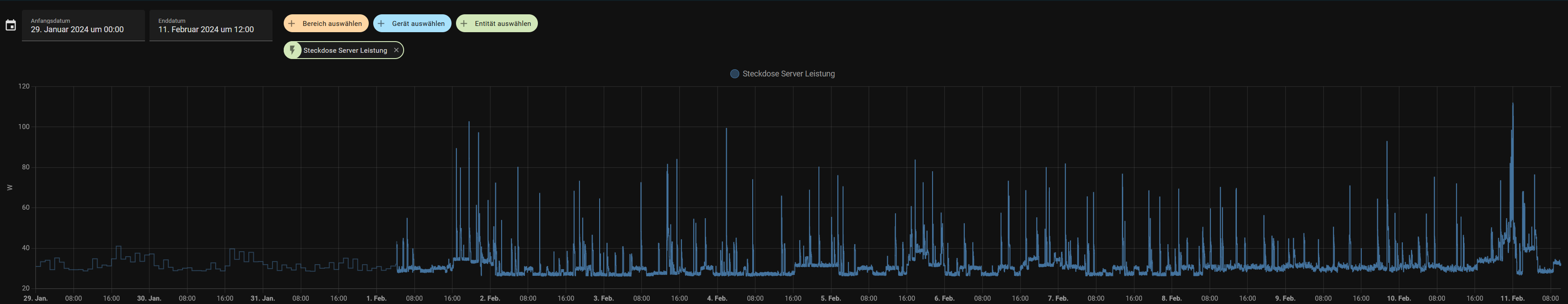Click the 7. Feb. axis label
The height and width of the screenshot is (304, 1568).
click(x=1058, y=299)
